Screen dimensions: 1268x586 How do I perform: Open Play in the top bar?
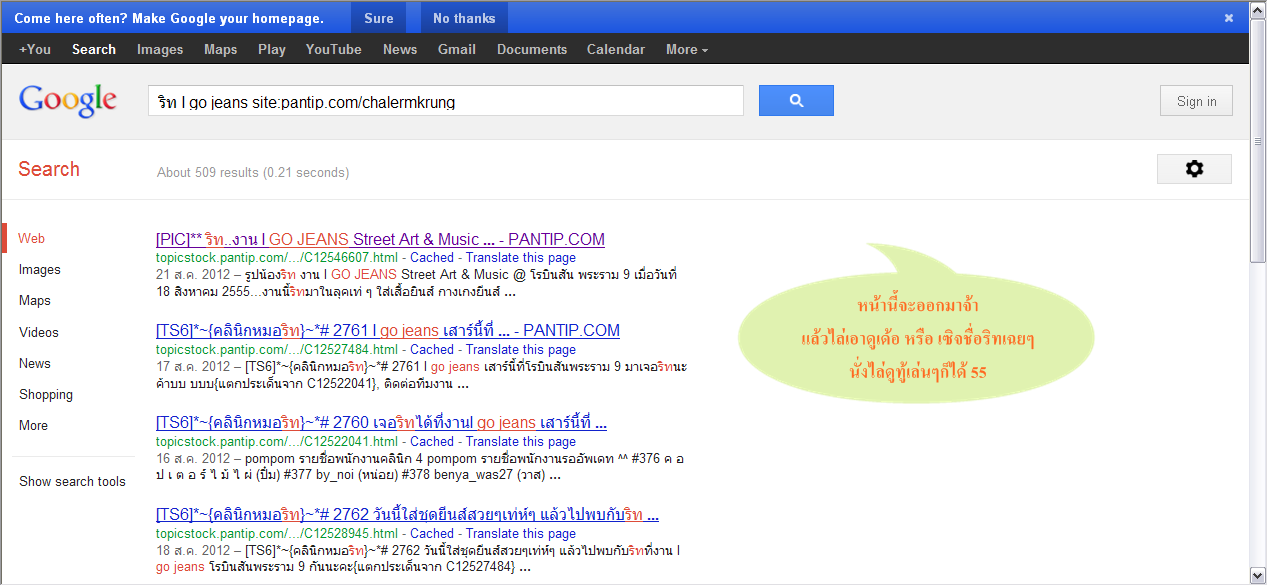(272, 49)
